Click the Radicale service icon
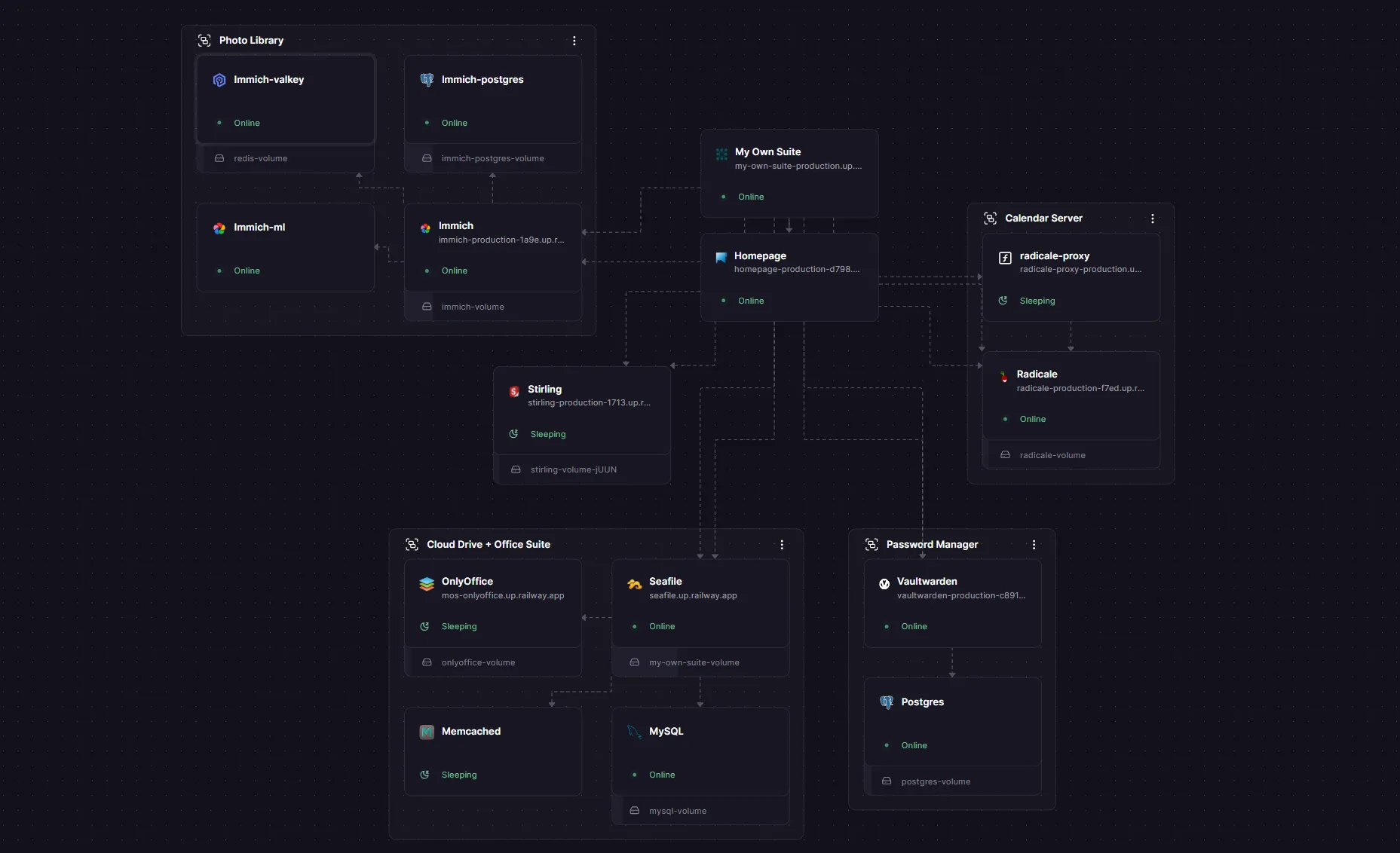The height and width of the screenshot is (853, 1400). 1003,377
